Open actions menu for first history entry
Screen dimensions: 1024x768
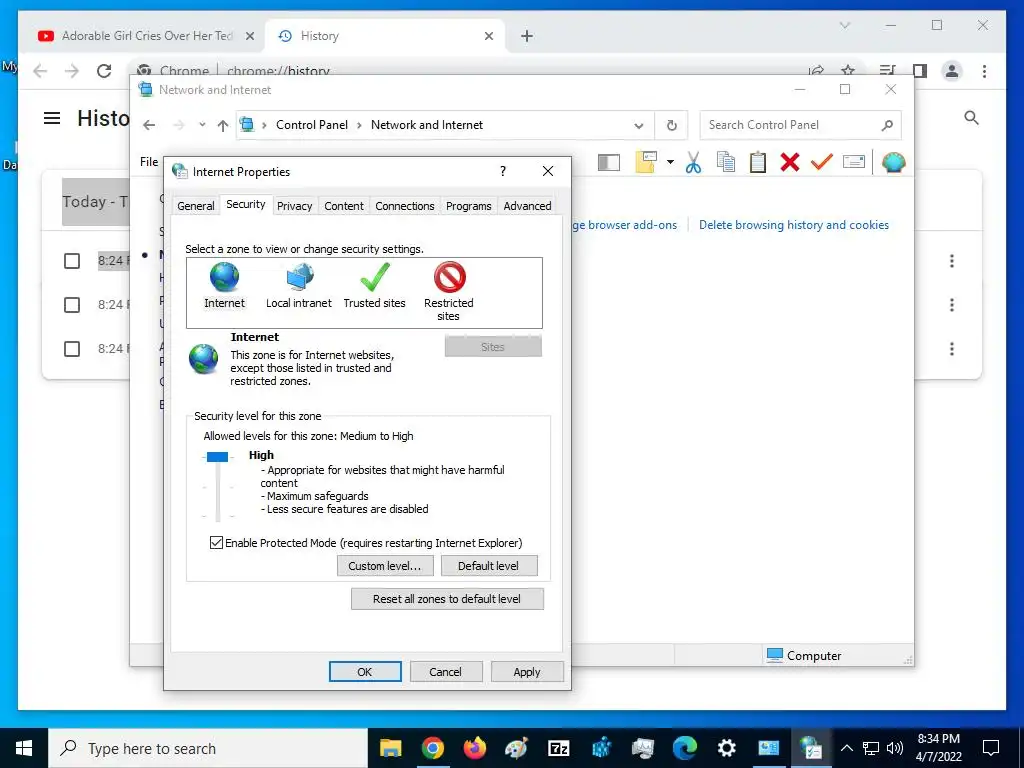[952, 261]
